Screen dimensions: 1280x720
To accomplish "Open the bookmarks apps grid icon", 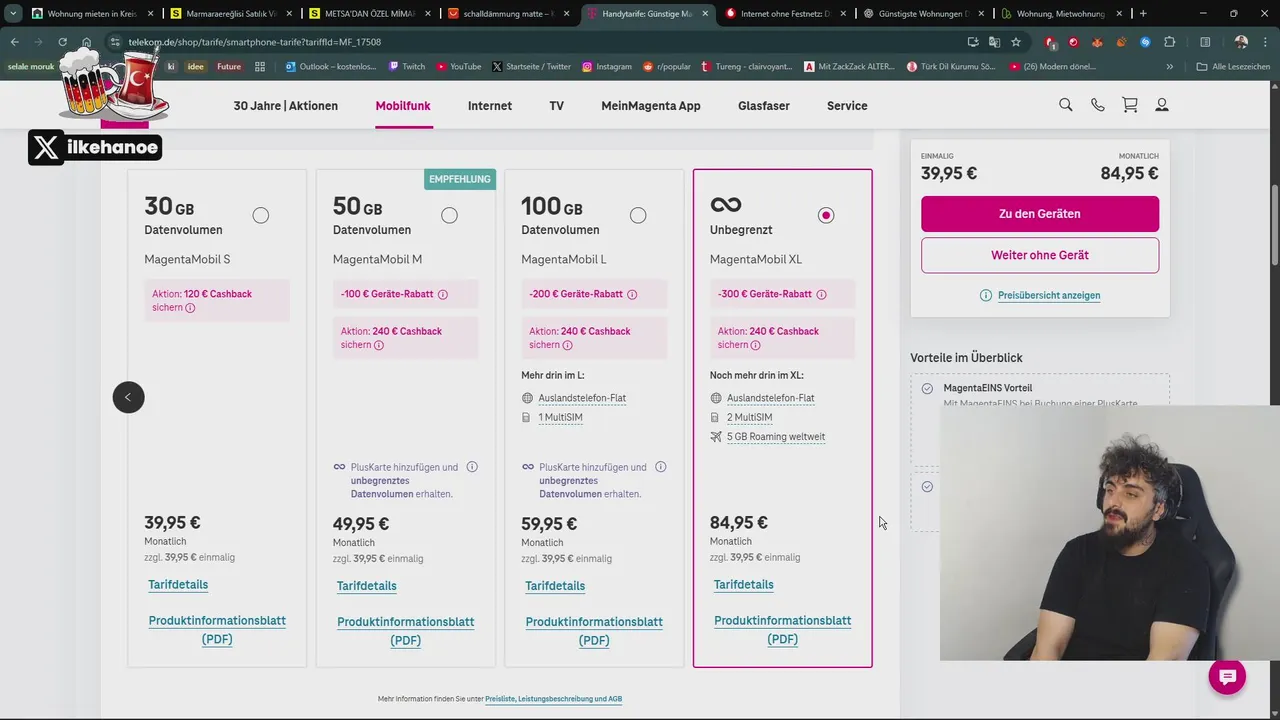I will pos(260,66).
